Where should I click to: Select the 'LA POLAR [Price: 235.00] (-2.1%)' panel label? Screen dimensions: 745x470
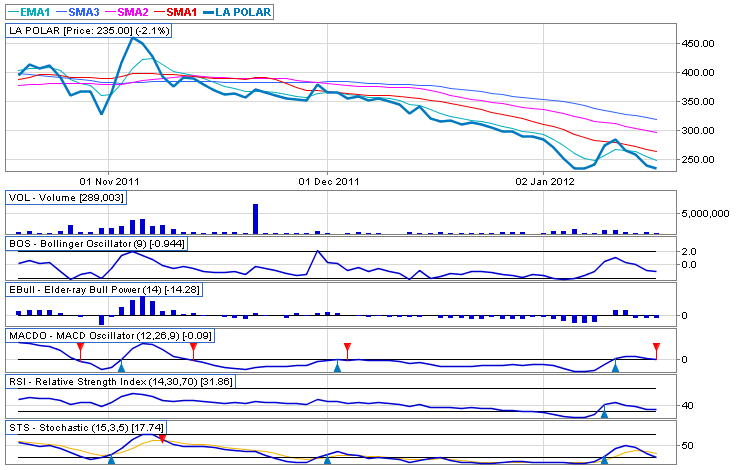coord(89,31)
